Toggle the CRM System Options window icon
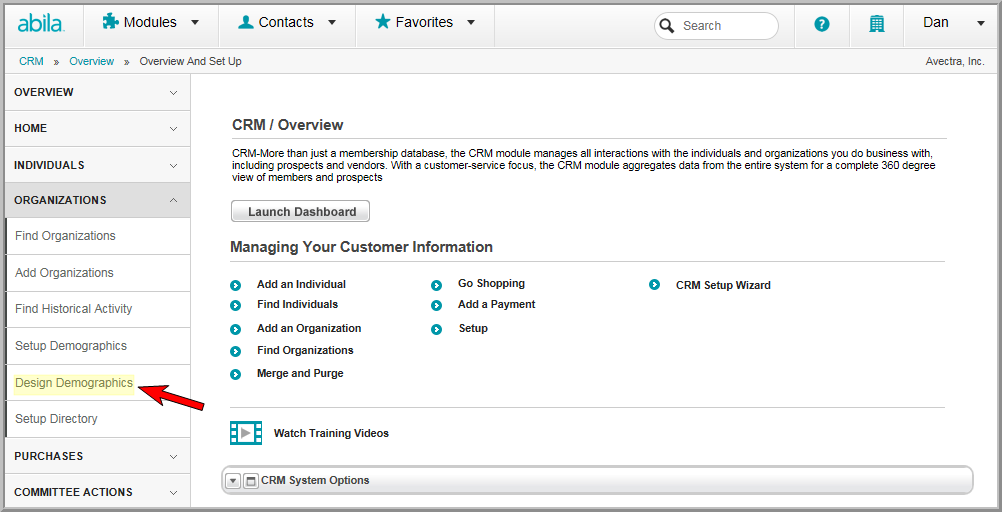 (251, 481)
